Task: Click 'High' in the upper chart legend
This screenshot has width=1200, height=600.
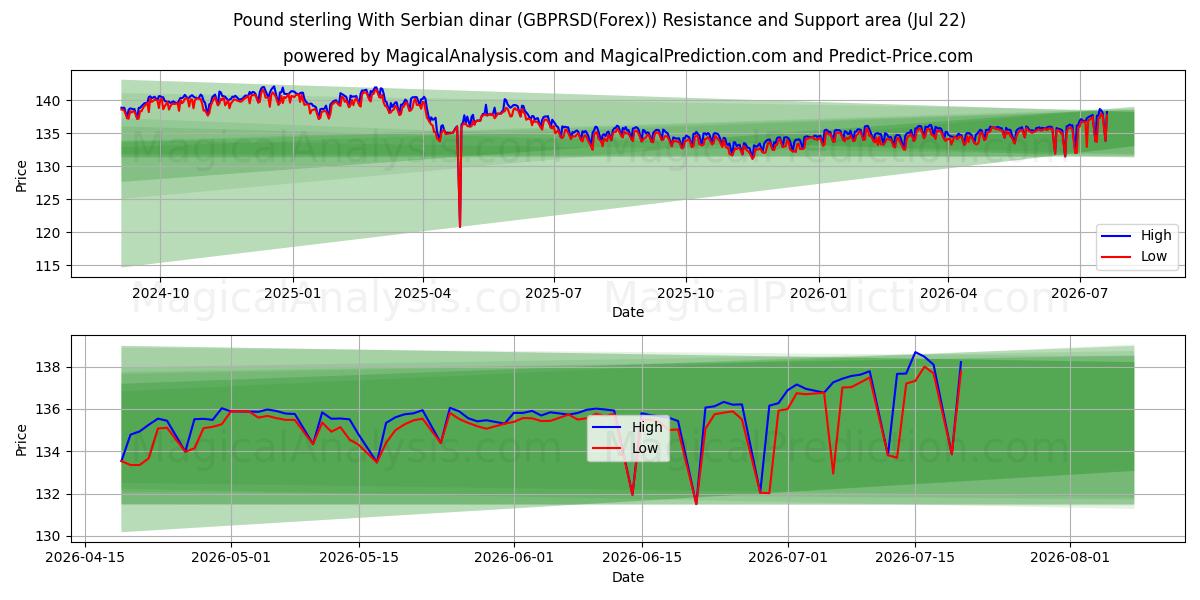Action: [x=1156, y=236]
